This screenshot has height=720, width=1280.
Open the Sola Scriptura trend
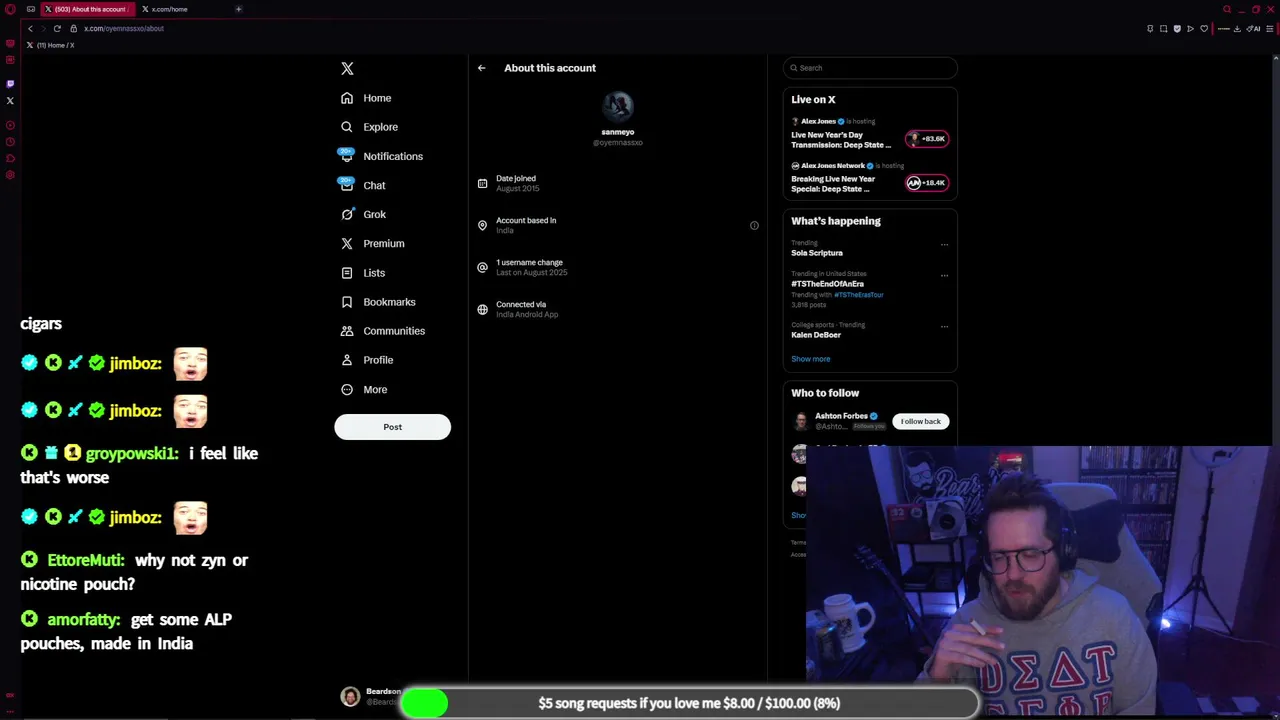817,253
